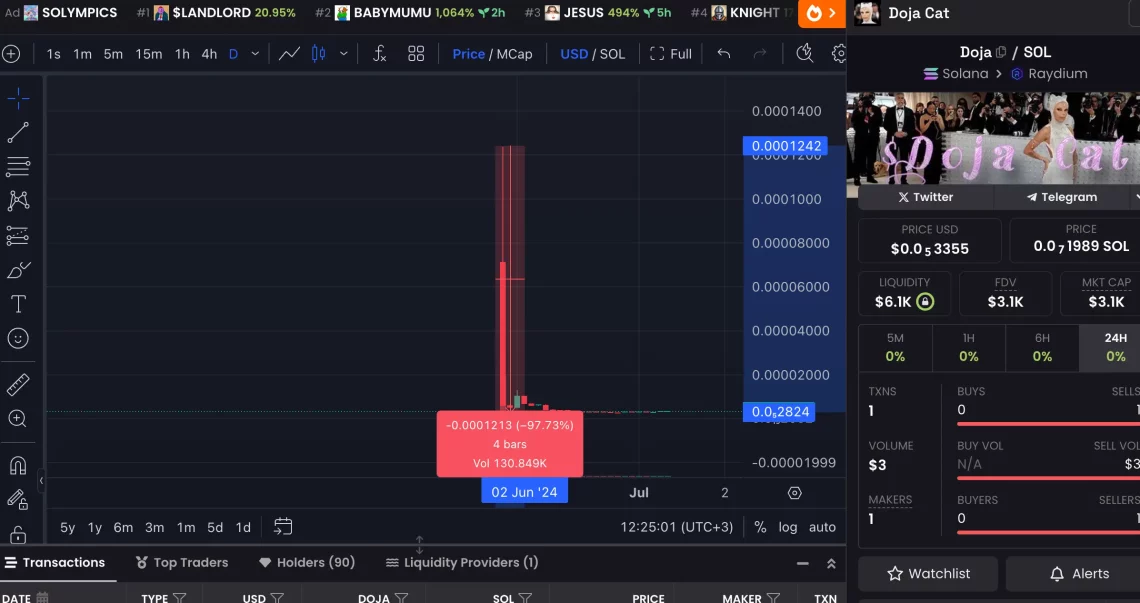Collapse the drawing toolbar side arrow

(41, 481)
